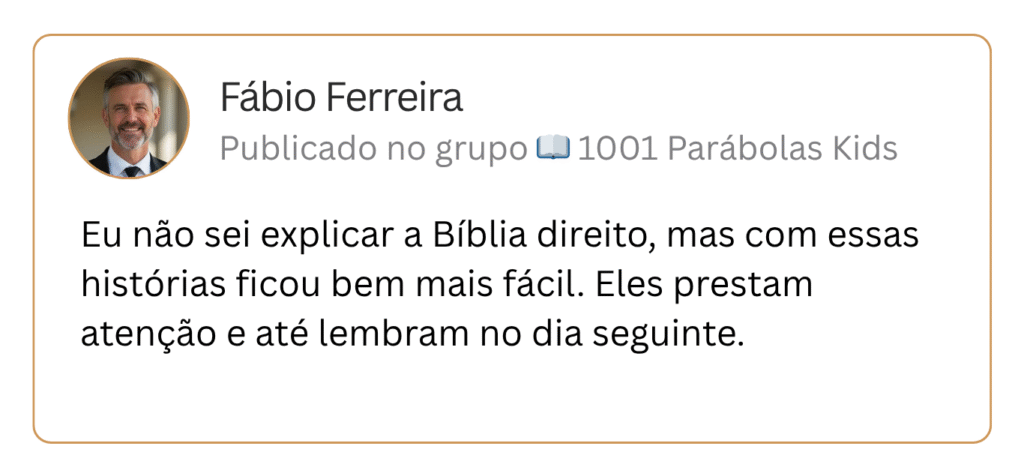Click the first line of the testimonial
Screen dimensions: 1024x476
point(499,239)
